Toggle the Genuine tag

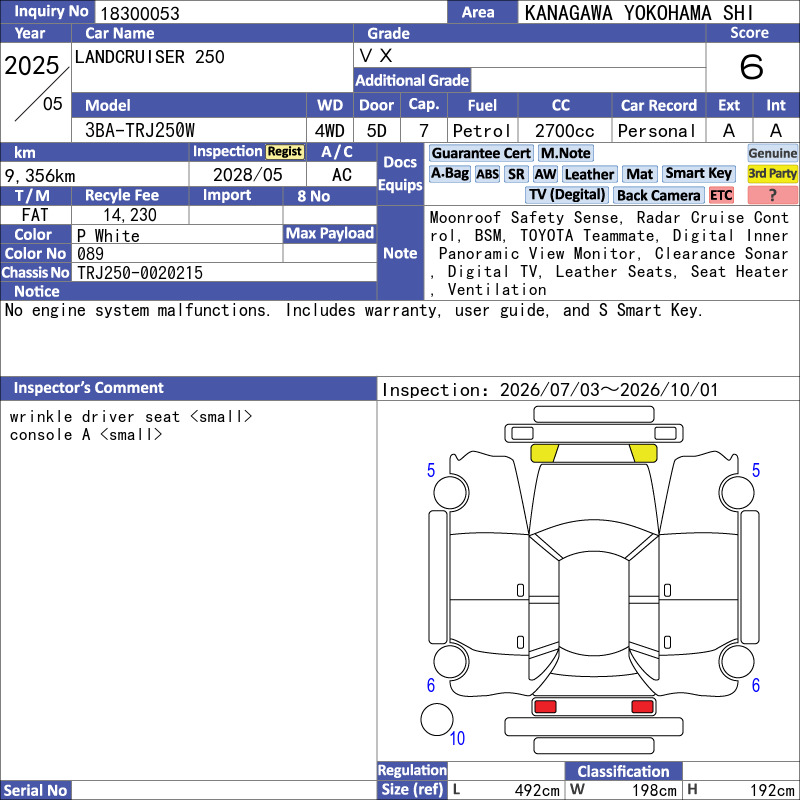(772, 153)
